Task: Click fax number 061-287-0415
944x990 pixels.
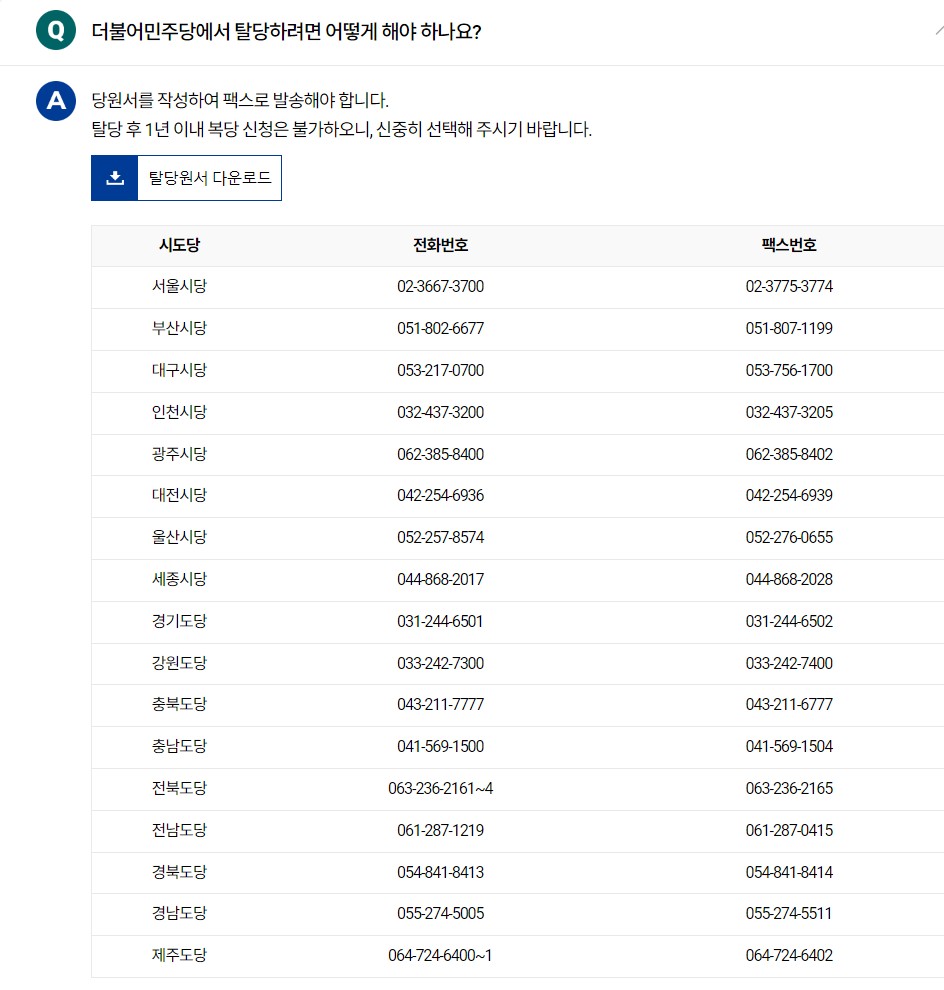Action: 789,830
